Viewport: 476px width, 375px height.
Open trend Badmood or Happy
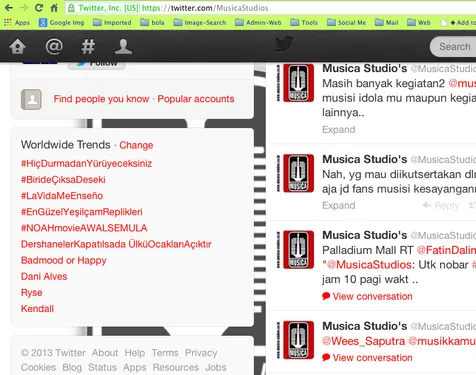(x=64, y=260)
